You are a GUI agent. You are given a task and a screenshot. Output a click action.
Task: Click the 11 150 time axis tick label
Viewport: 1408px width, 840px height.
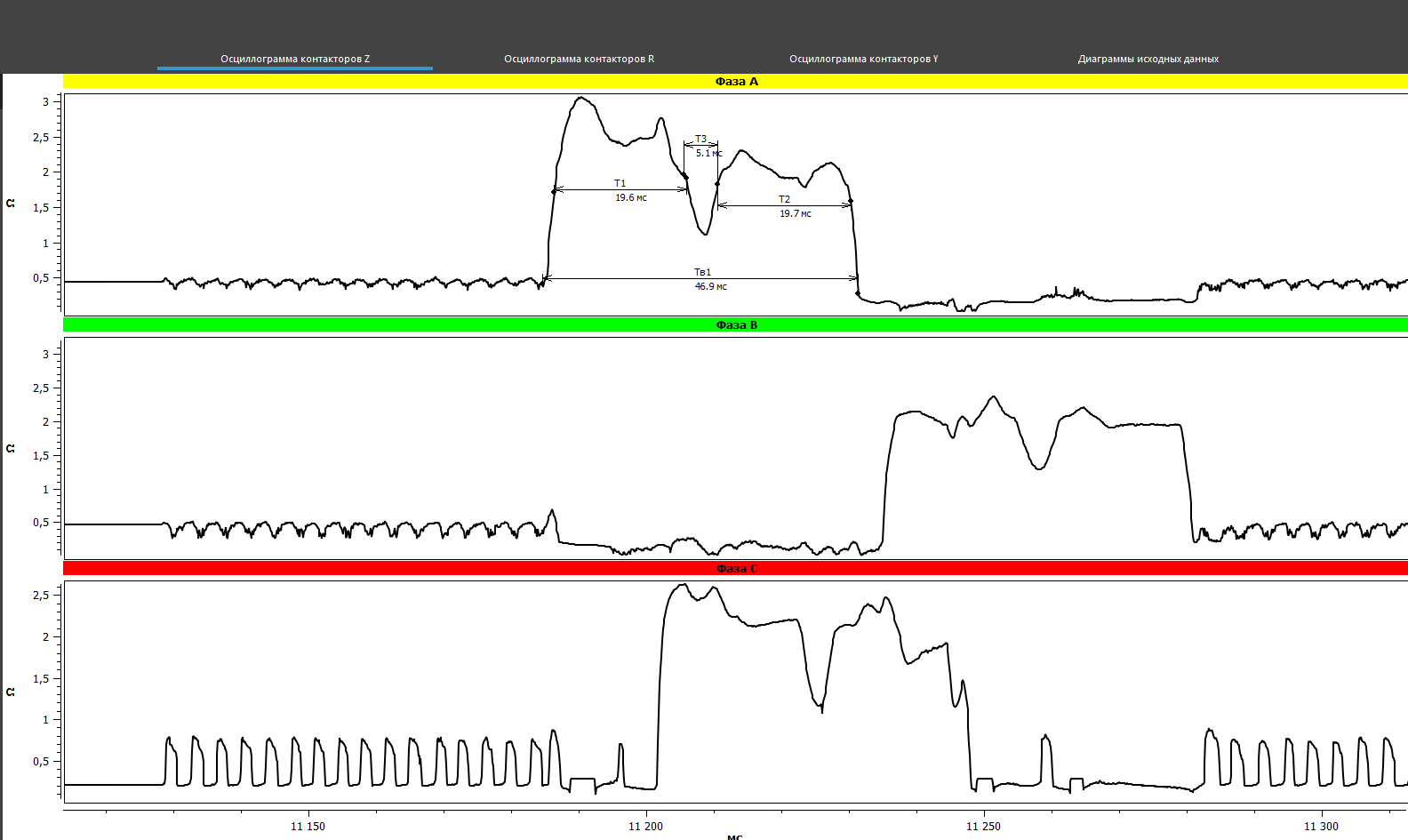[308, 827]
